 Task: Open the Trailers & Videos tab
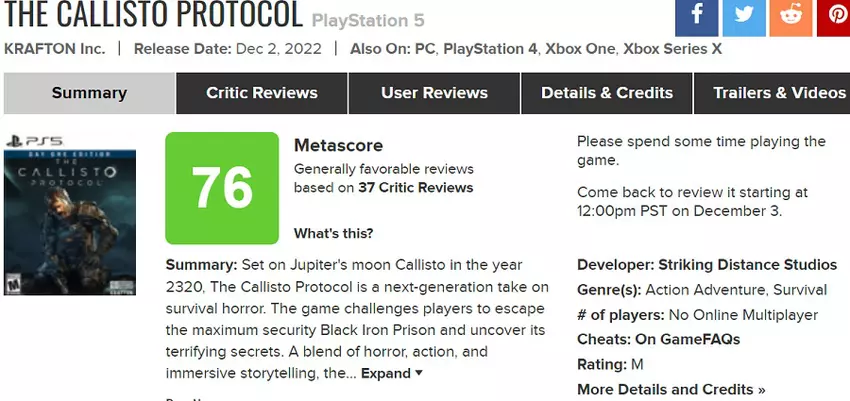pyautogui.click(x=778, y=93)
